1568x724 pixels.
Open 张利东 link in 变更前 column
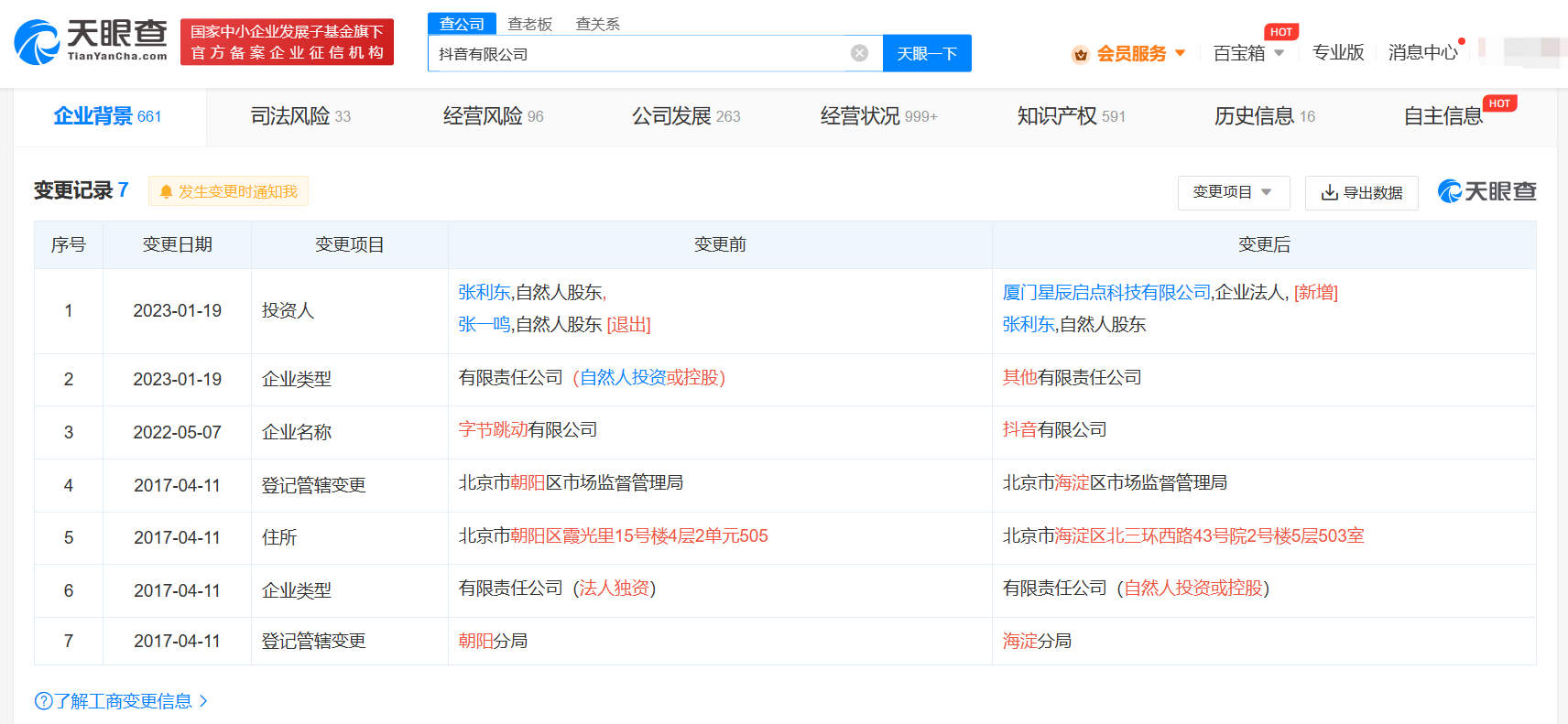click(x=485, y=293)
